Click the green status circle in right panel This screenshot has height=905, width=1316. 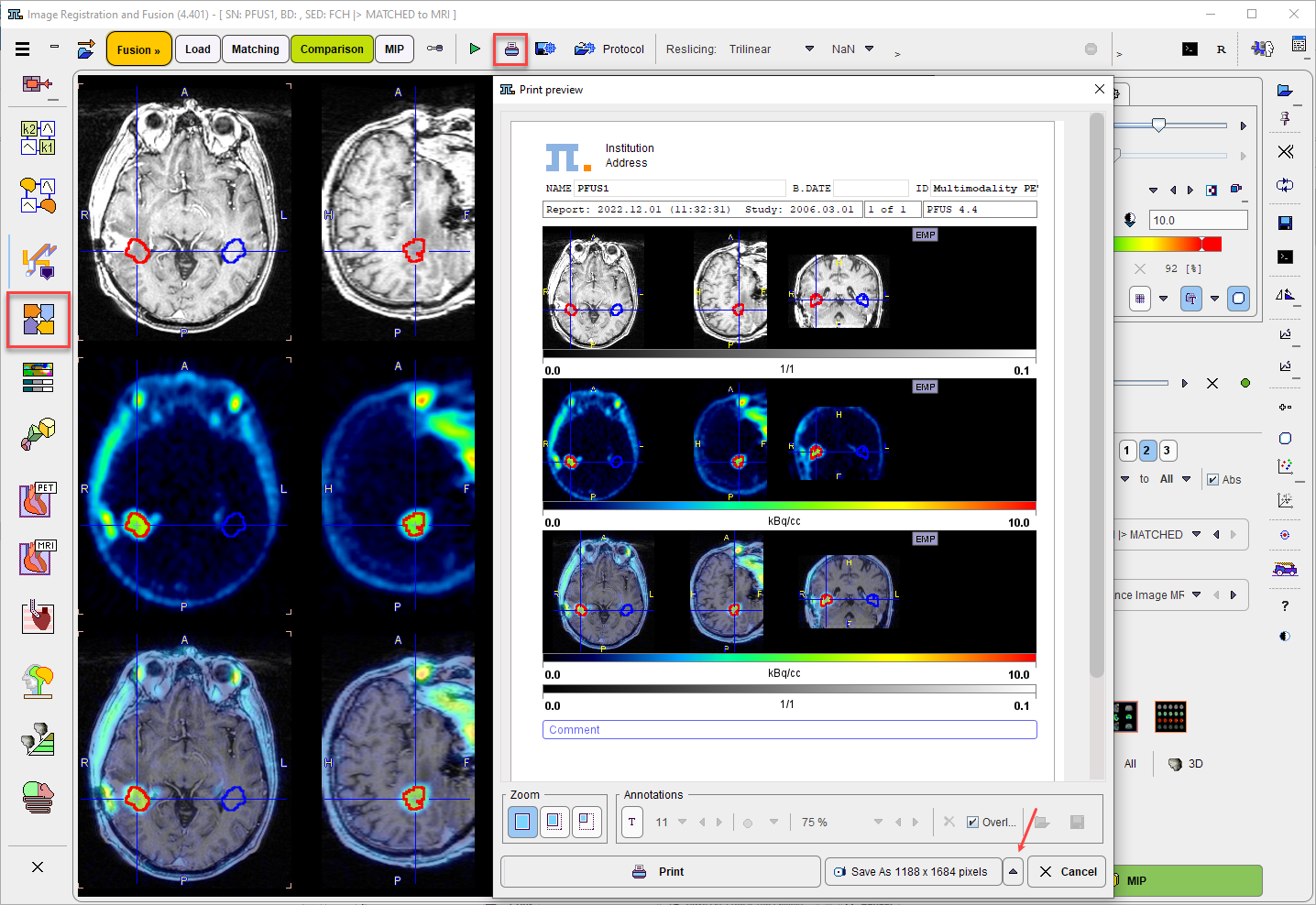pos(1245,383)
